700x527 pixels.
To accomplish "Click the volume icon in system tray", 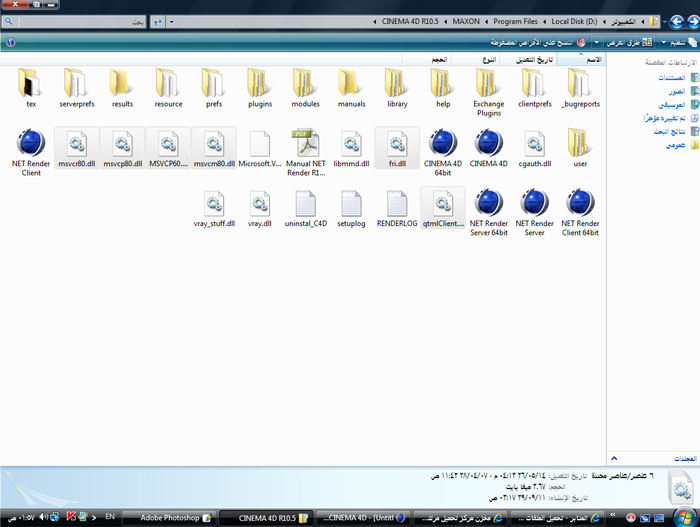I will coord(43,517).
